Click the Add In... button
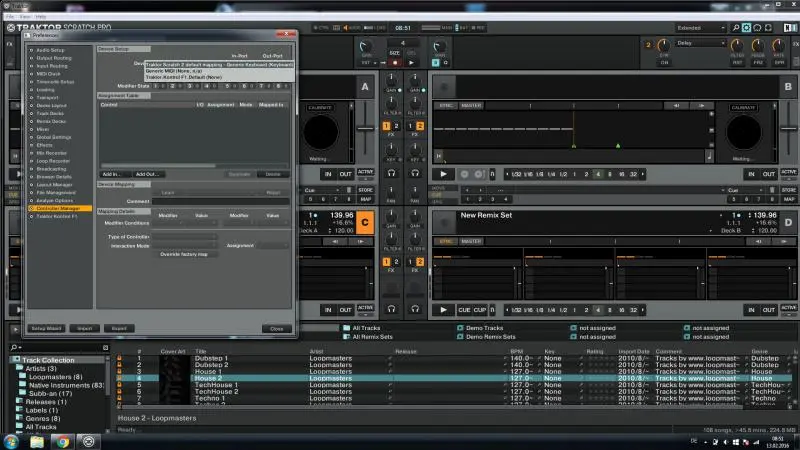This screenshot has height=450, width=800. pyautogui.click(x=112, y=173)
